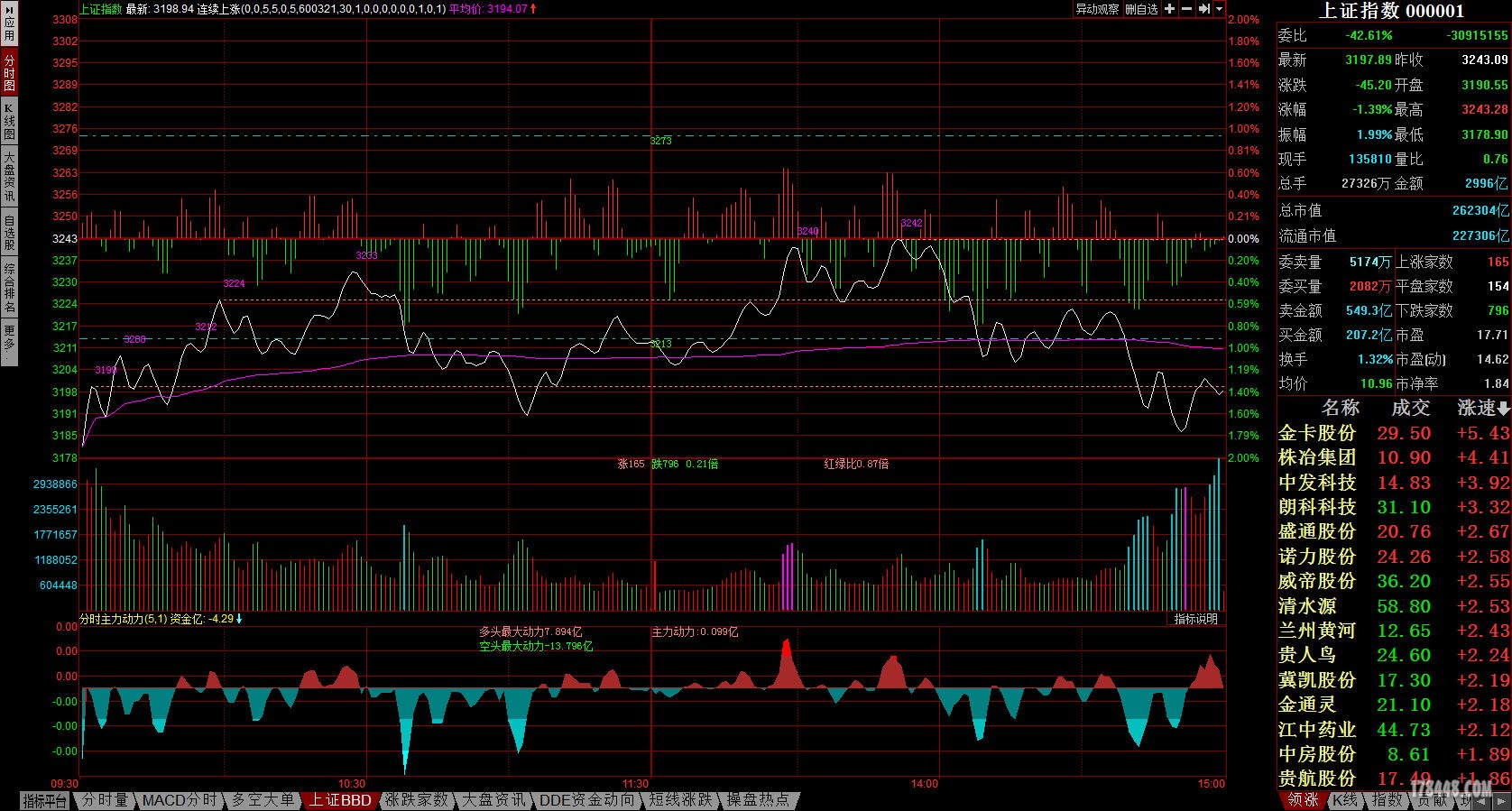Viewport: 1512px width, 811px height.
Task: Click the 删自选 button
Action: click(x=1141, y=9)
